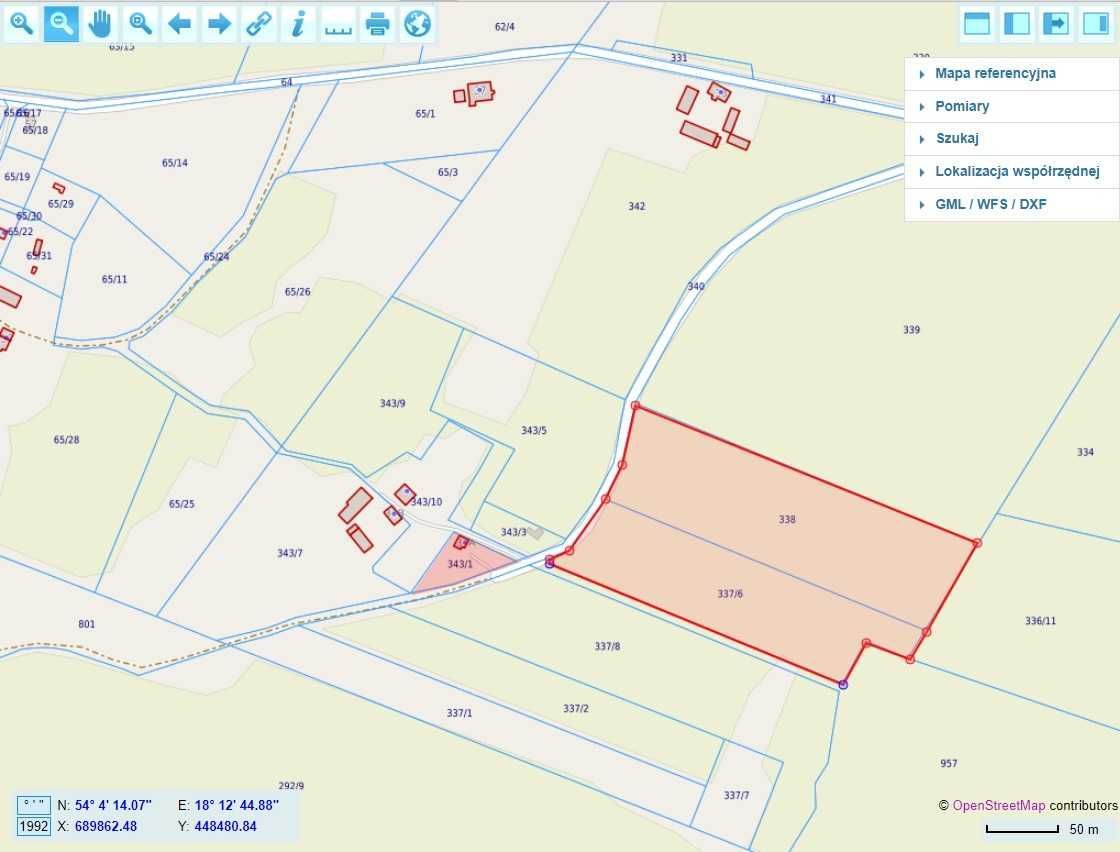This screenshot has width=1120, height=852.
Task: Activate the info identify tool
Action: tap(299, 24)
